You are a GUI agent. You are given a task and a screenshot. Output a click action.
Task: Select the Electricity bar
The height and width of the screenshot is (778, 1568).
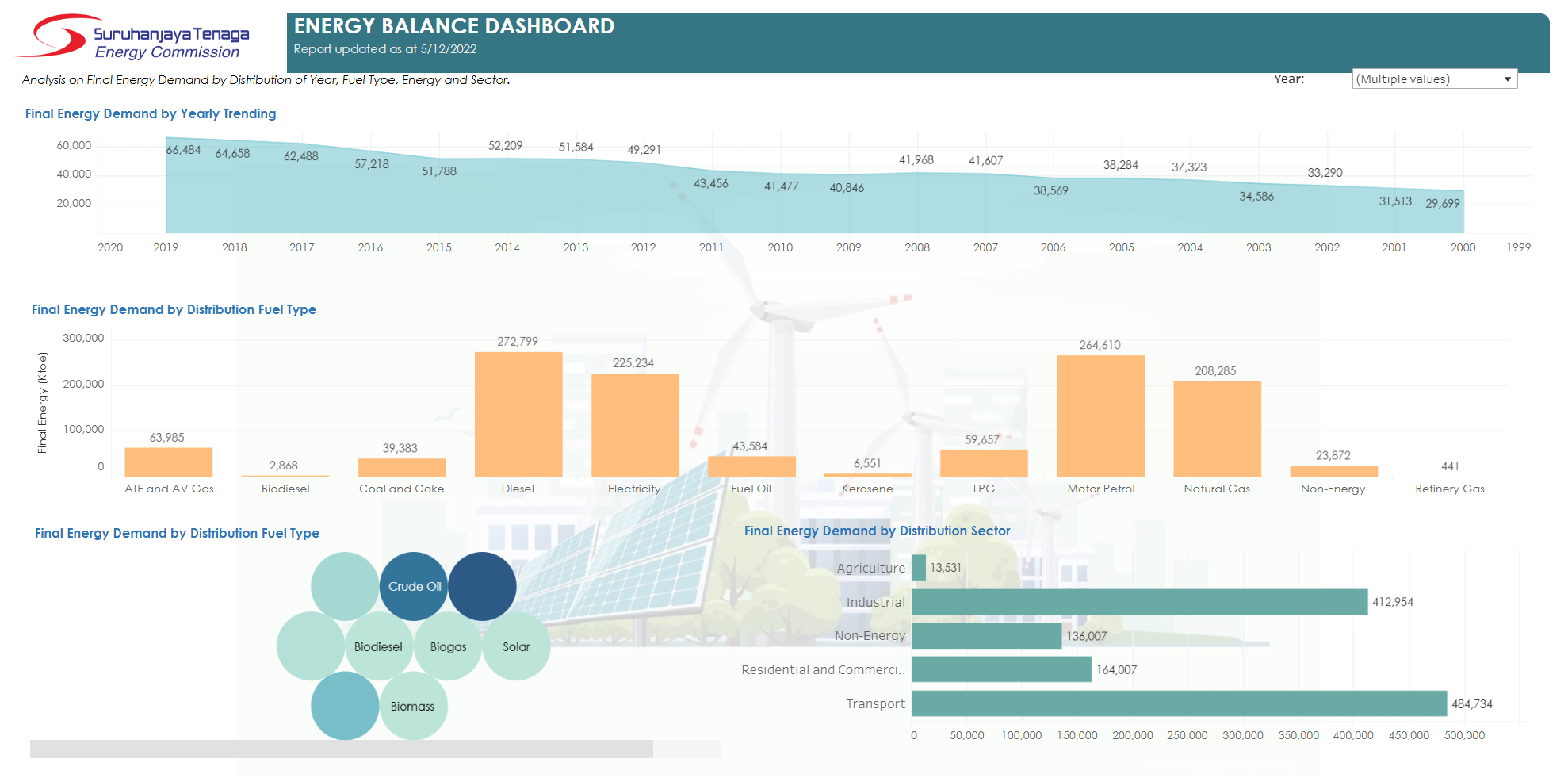[x=635, y=425]
